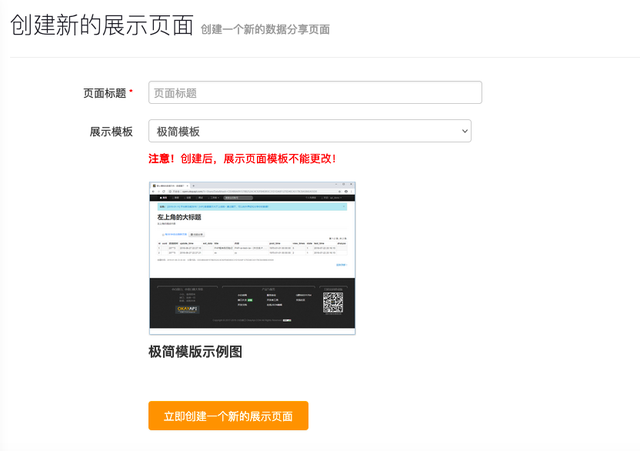
Task: Click the 页面标题 input field
Action: 315,93
